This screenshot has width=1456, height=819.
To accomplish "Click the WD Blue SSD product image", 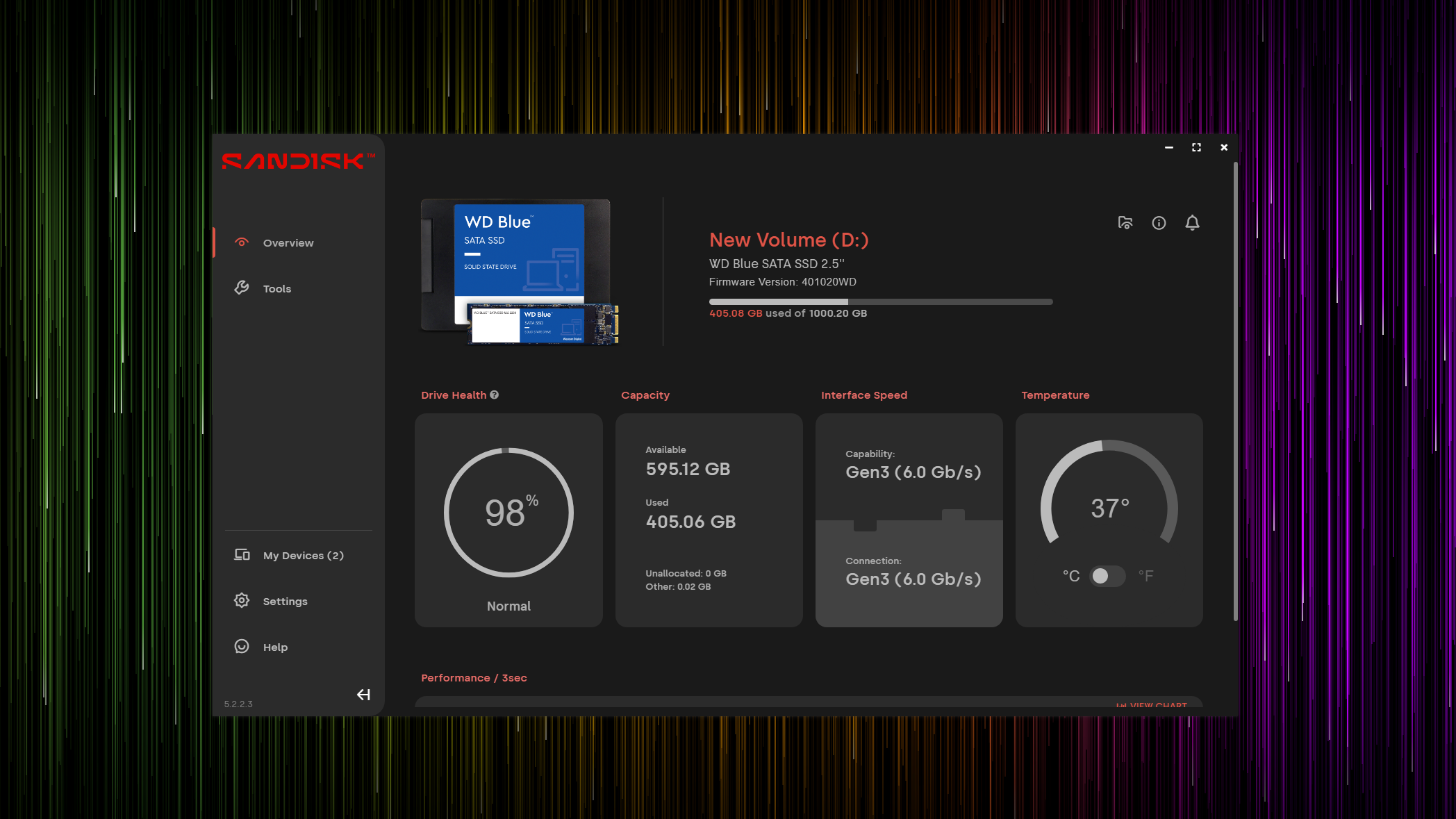I will (519, 272).
